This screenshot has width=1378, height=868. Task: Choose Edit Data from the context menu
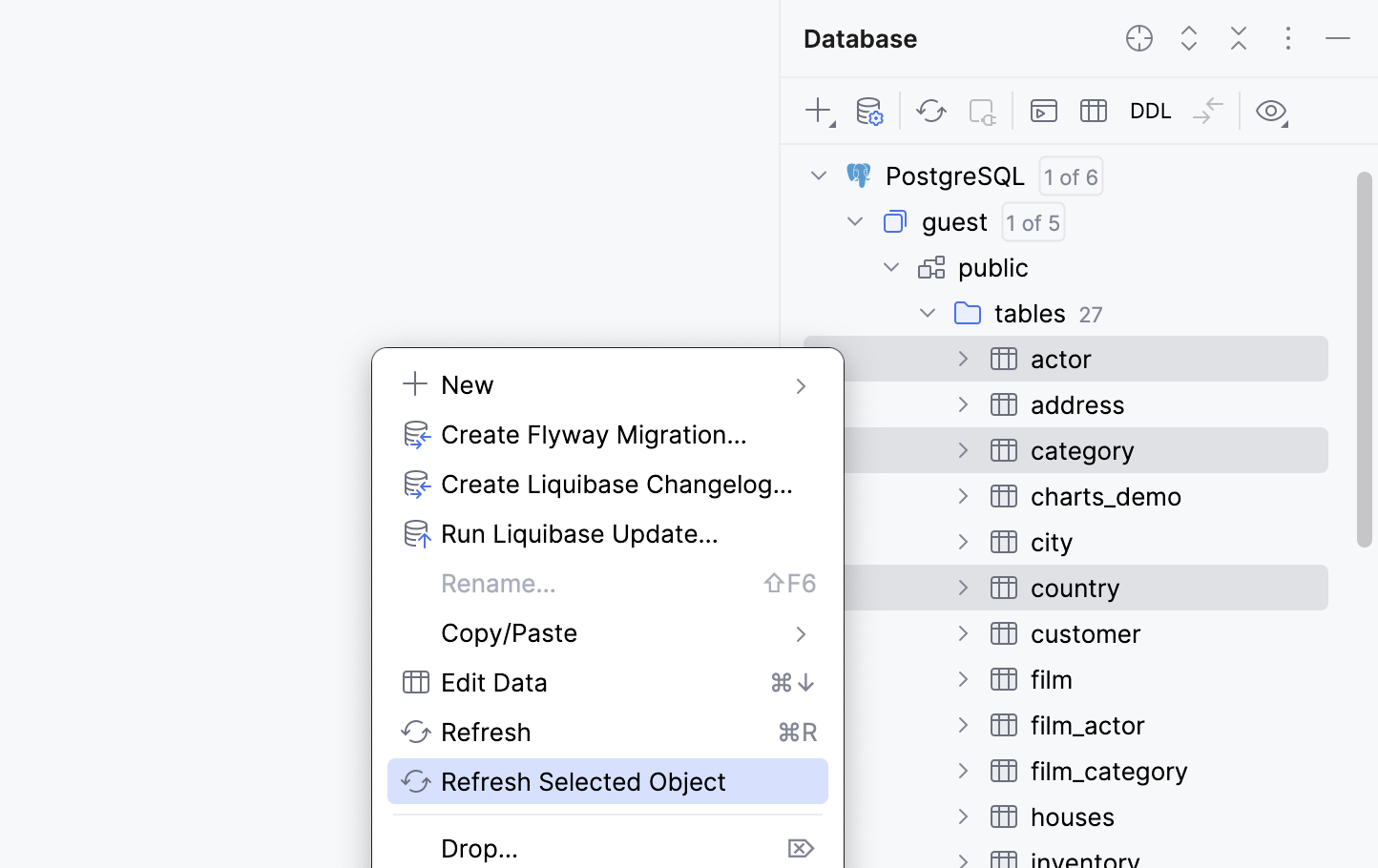tap(493, 682)
